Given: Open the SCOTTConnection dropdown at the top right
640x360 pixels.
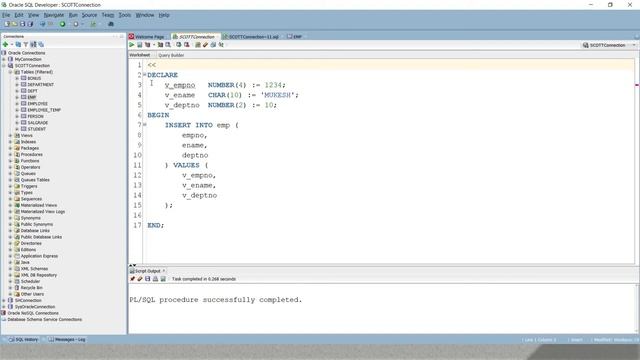Looking at the screenshot, I should [634, 45].
